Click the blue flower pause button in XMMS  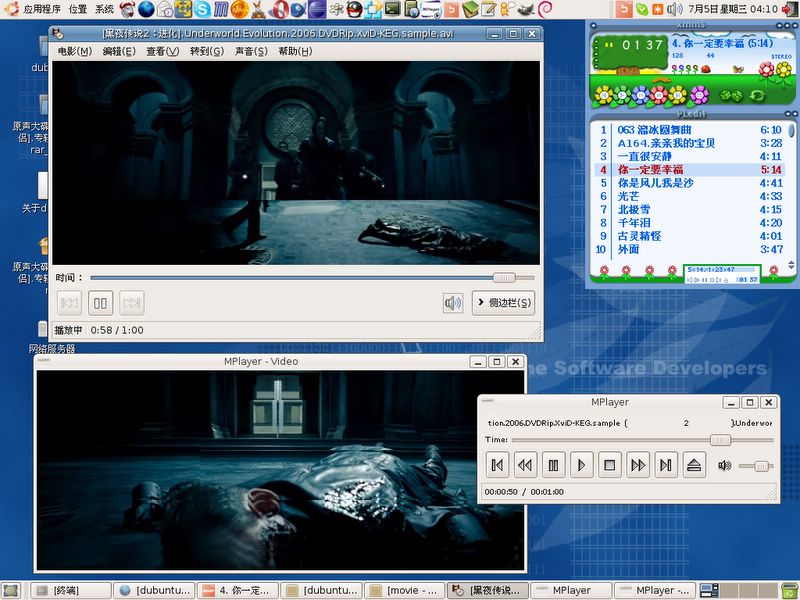tap(640, 95)
